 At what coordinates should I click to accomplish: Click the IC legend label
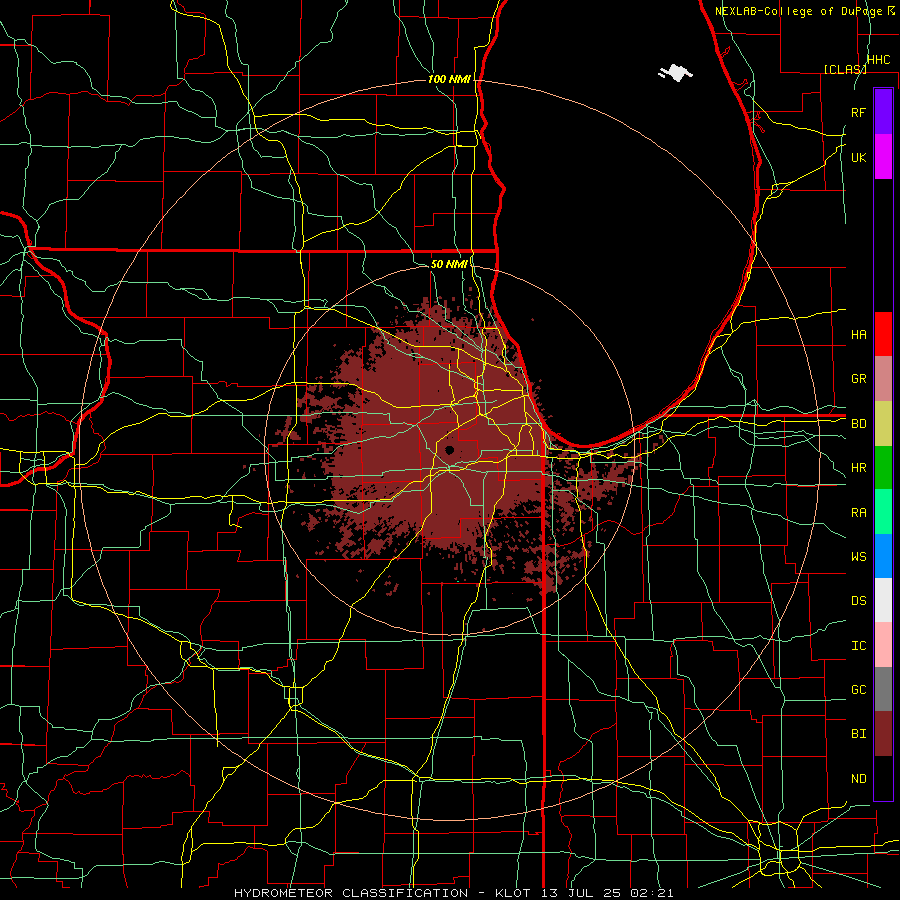pyautogui.click(x=859, y=646)
